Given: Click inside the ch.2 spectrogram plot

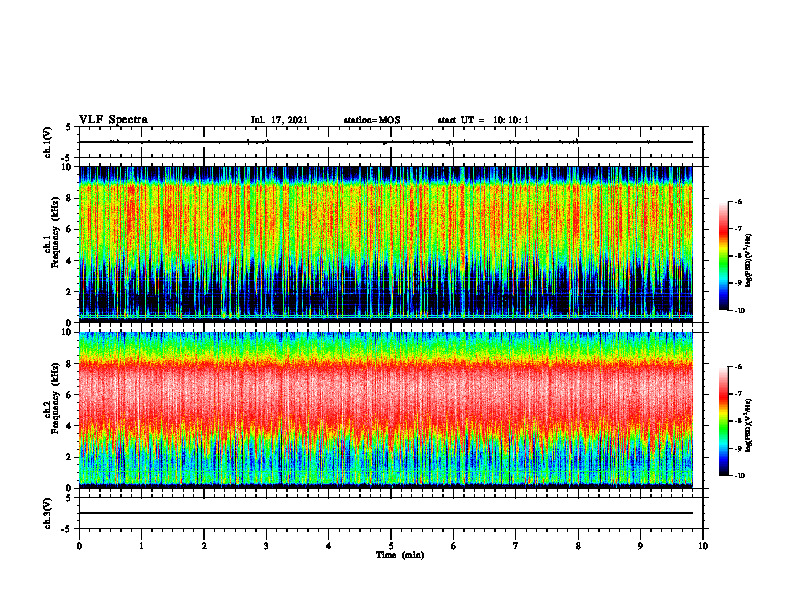Looking at the screenshot, I should [386, 410].
